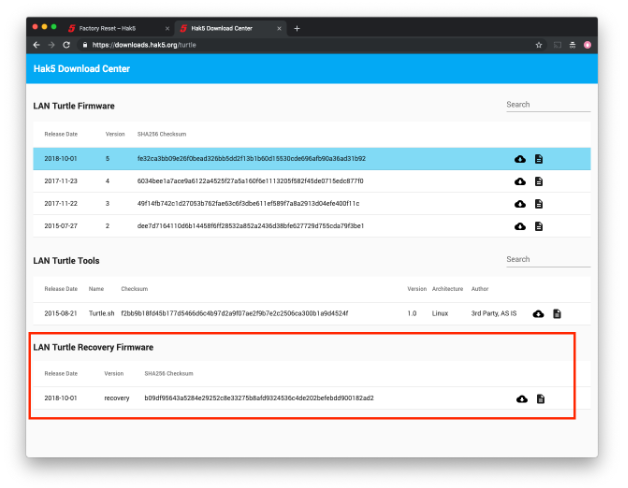Image resolution: width=628 pixels, height=488 pixels.
Task: Open release notes for firmware version 3
Action: (x=539, y=204)
